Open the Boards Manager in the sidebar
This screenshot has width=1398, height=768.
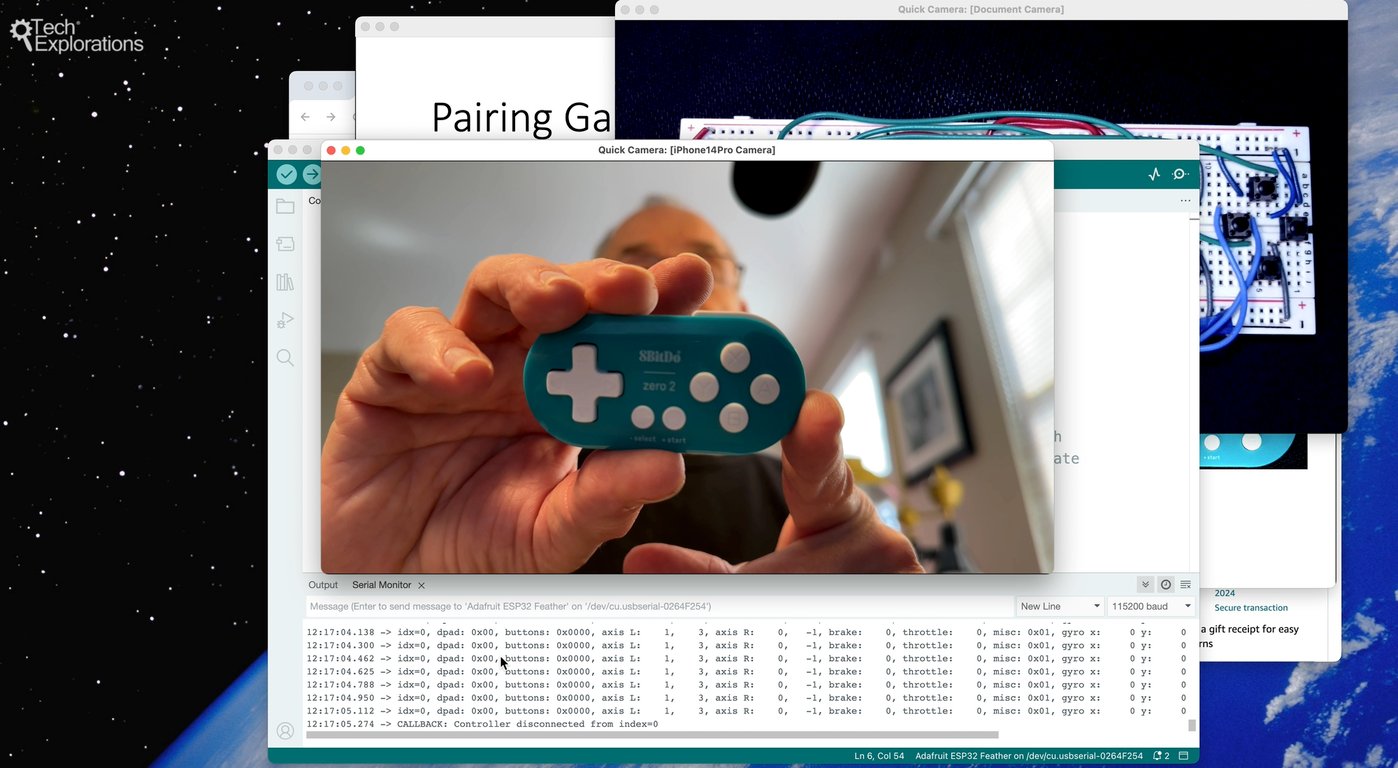click(285, 244)
